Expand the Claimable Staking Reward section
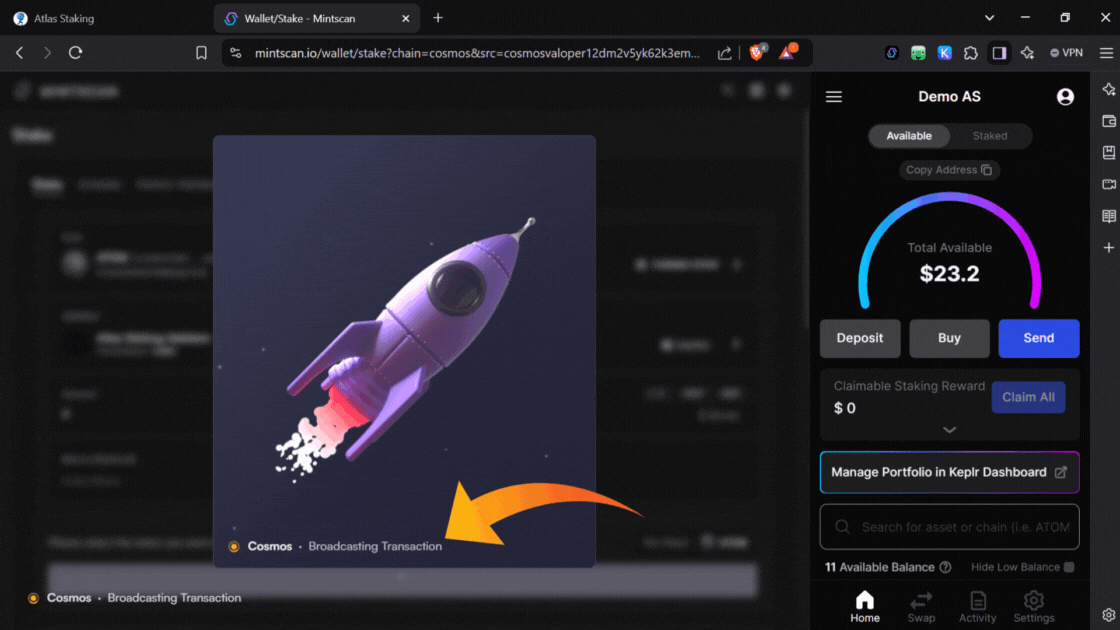The width and height of the screenshot is (1120, 630). [x=949, y=429]
